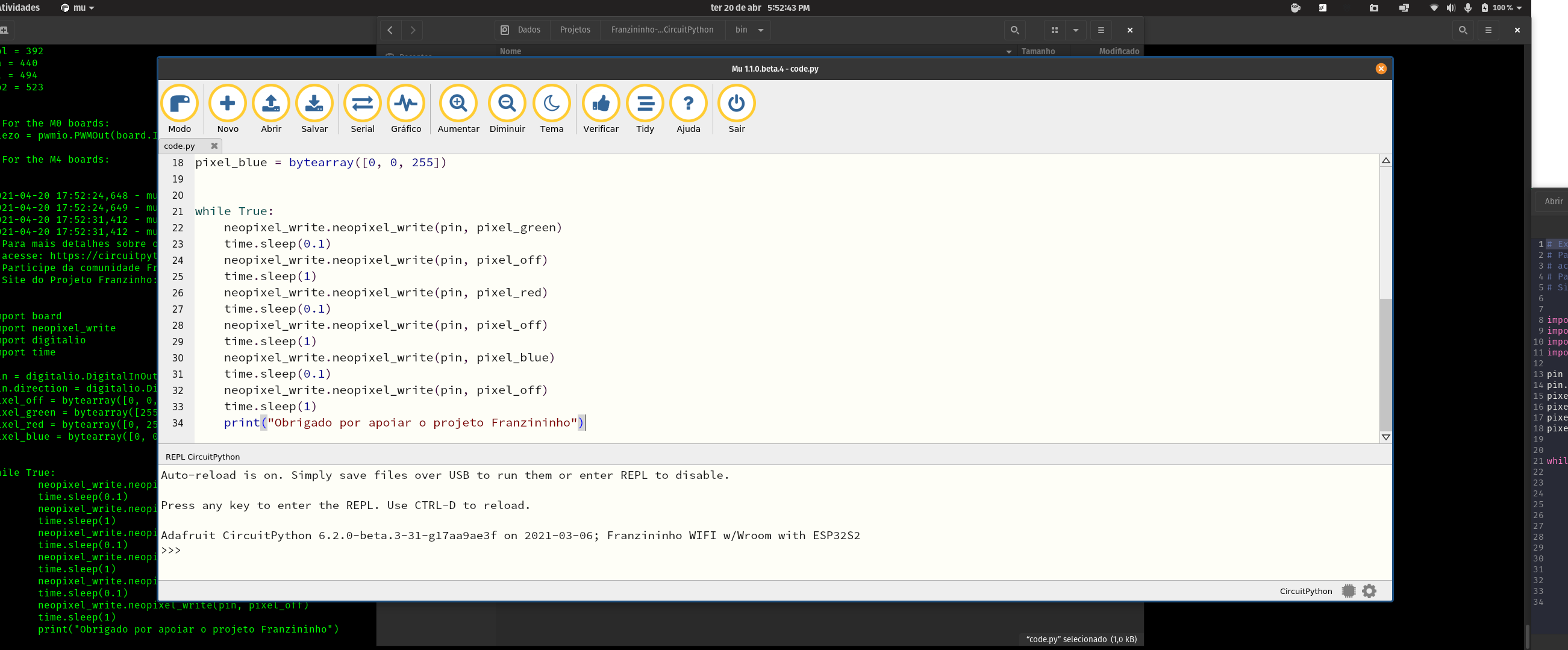Go back in the file manager
Viewport: 1568px width, 650px height.
tap(390, 30)
